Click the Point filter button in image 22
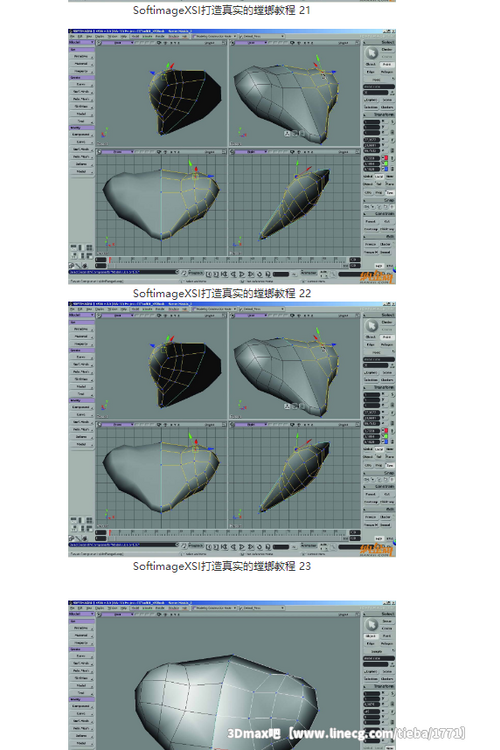Viewport: 500px width, 750px height. (x=387, y=64)
